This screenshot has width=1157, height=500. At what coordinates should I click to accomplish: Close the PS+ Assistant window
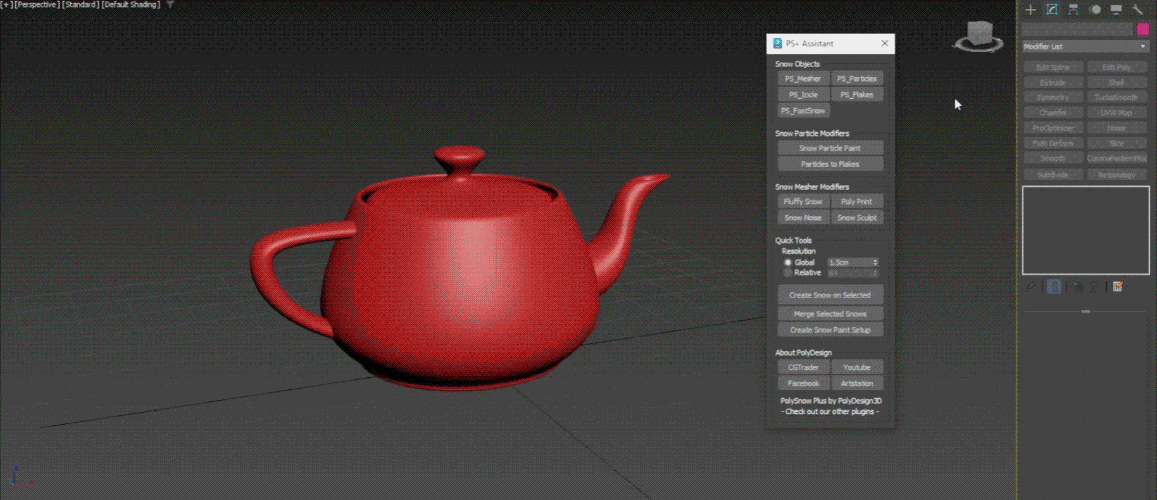(885, 44)
